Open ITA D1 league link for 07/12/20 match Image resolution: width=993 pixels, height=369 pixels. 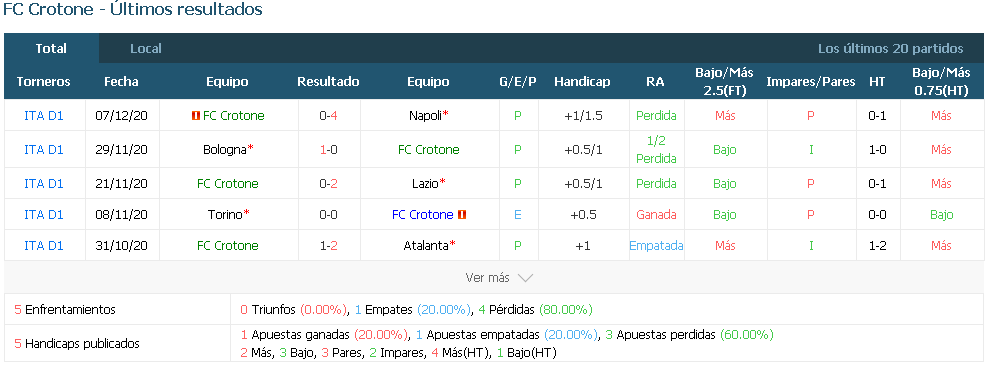[44, 116]
